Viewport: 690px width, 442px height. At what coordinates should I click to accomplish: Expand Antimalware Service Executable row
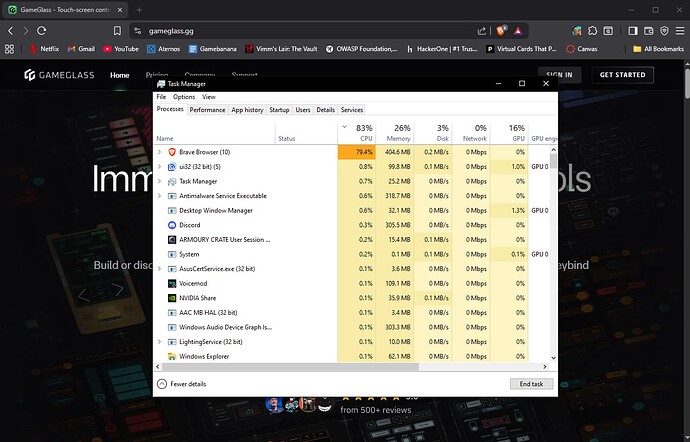(x=159, y=195)
